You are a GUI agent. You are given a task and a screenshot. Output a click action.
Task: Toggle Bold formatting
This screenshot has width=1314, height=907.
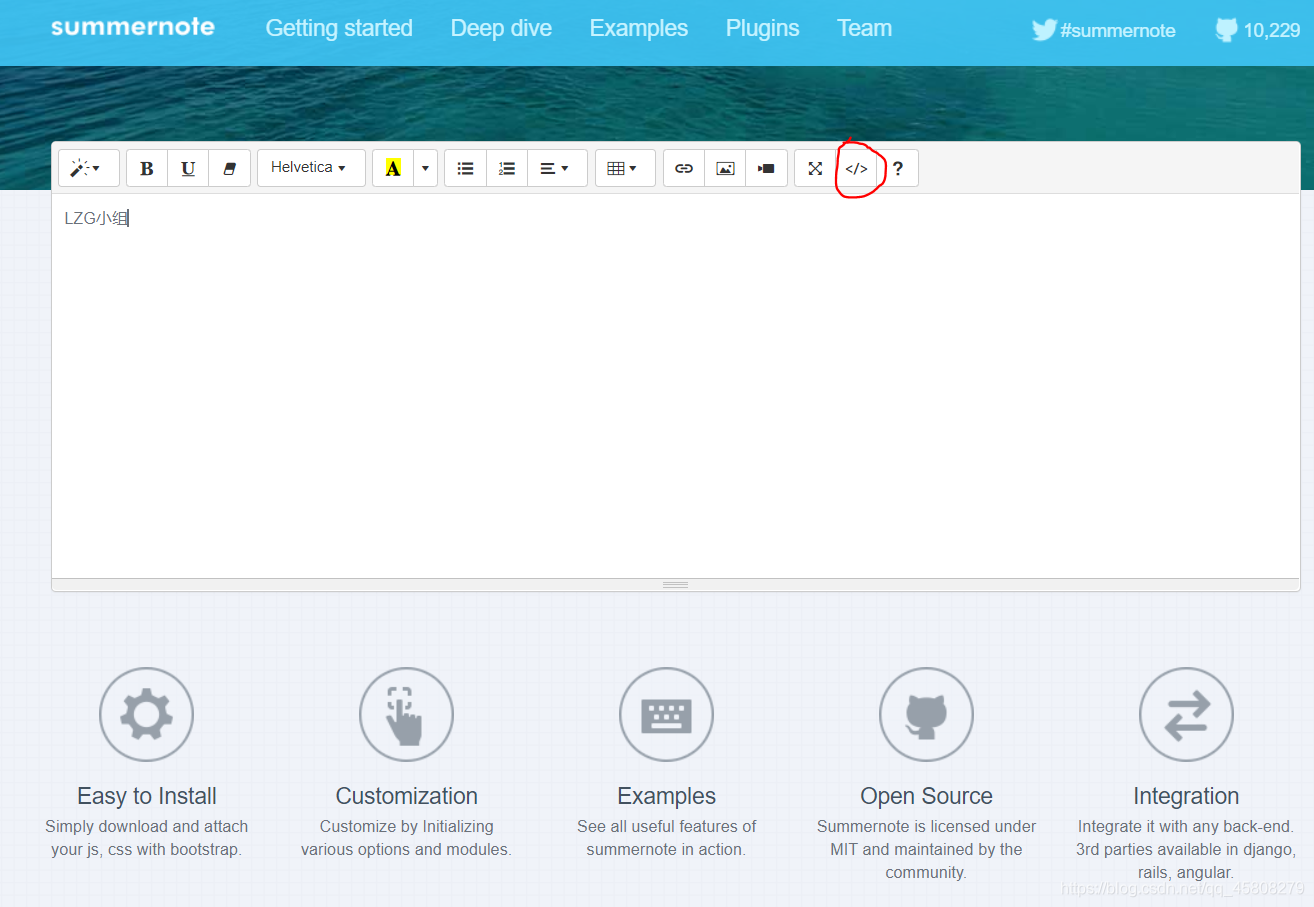coord(147,168)
